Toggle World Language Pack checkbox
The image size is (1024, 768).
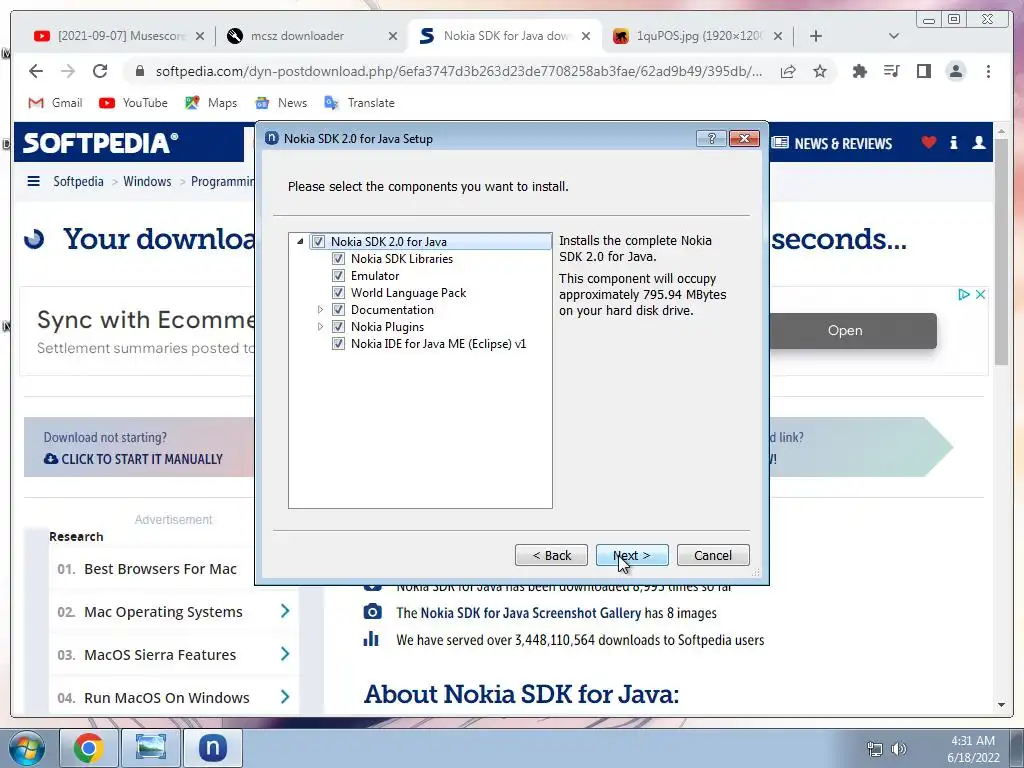coord(338,293)
